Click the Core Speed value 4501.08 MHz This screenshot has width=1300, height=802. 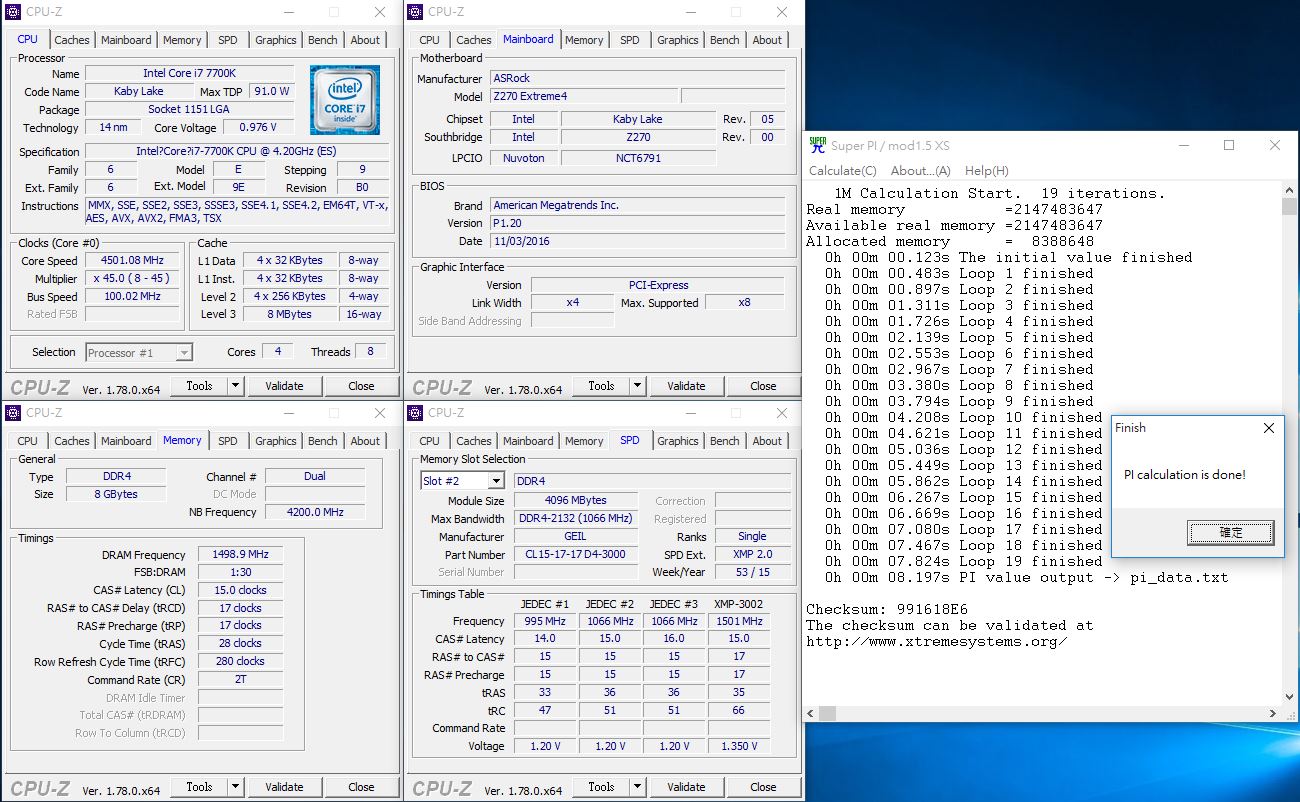tap(132, 260)
